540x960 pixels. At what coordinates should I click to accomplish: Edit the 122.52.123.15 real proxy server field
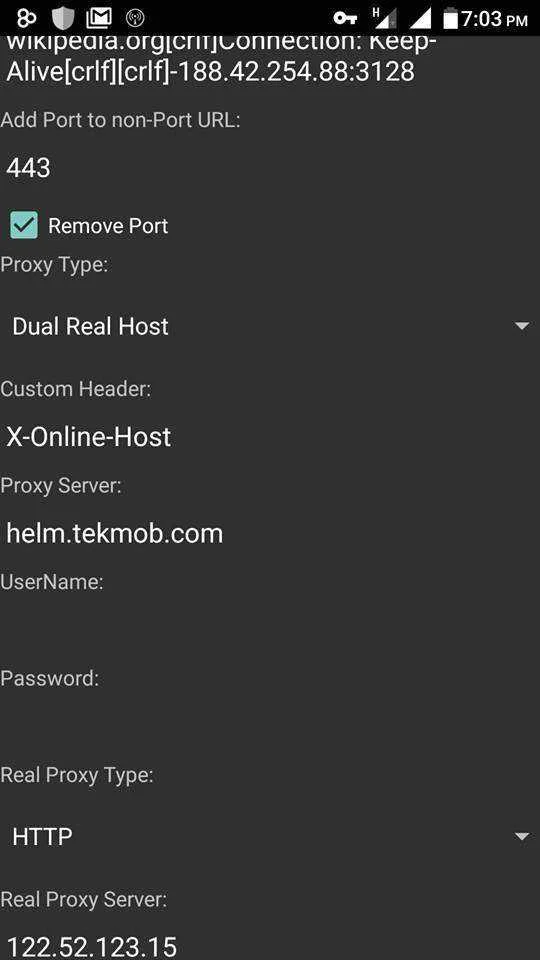coord(270,946)
